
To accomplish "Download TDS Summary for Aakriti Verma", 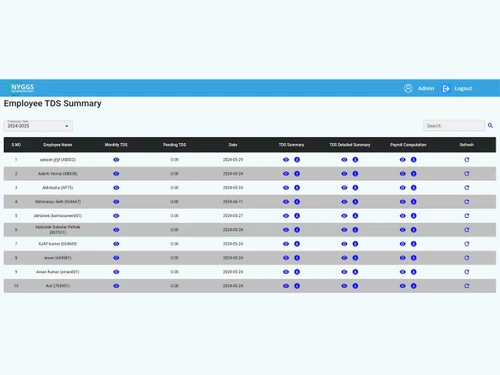I will (x=297, y=174).
